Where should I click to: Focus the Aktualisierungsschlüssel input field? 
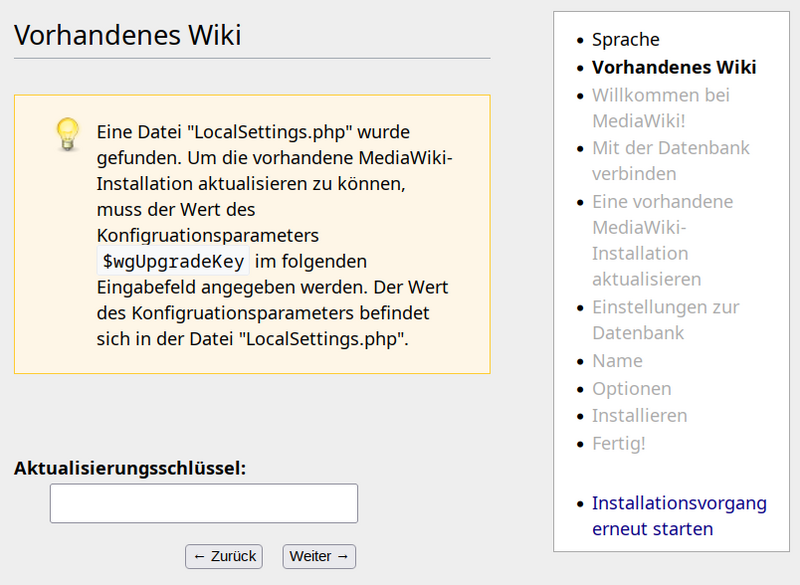click(x=204, y=503)
